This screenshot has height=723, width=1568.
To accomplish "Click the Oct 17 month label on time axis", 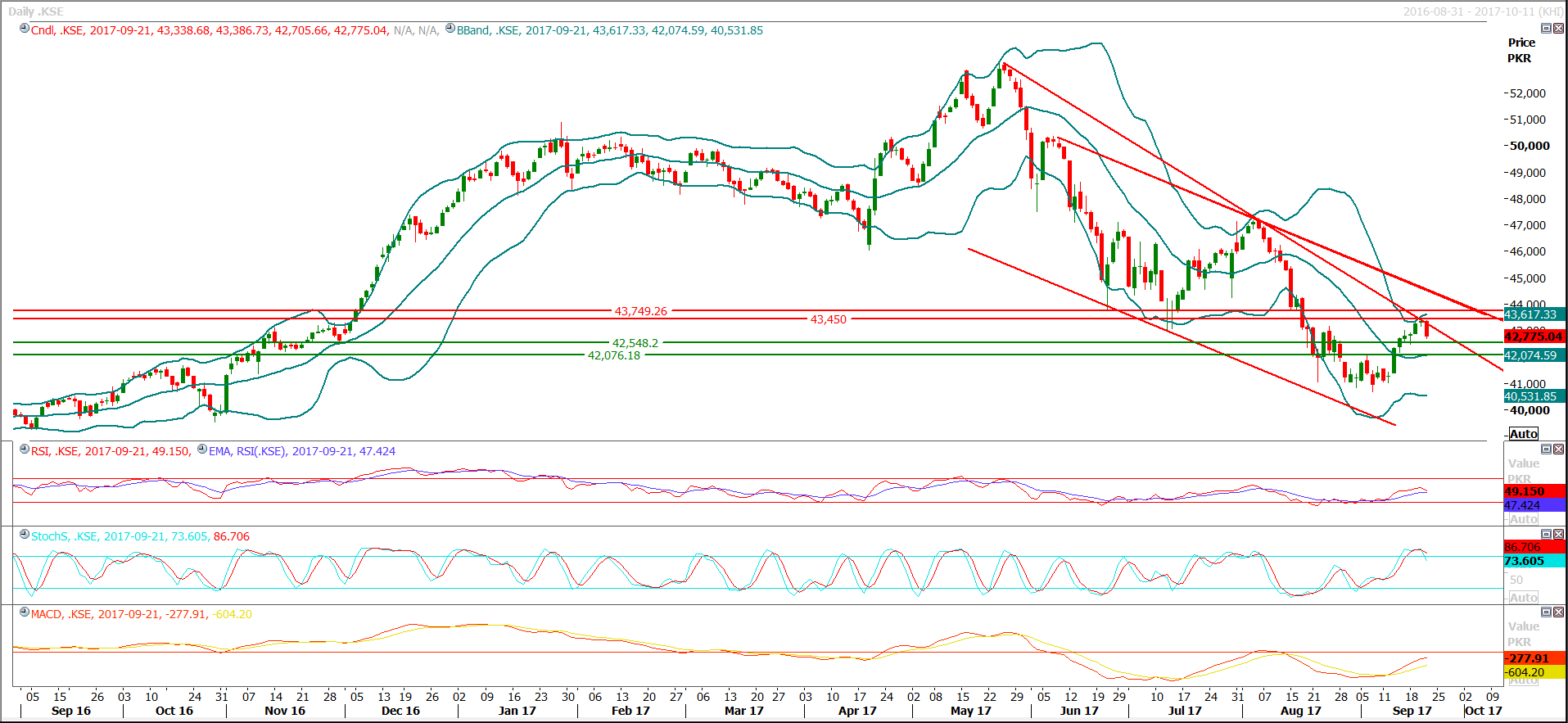I will tap(1484, 711).
